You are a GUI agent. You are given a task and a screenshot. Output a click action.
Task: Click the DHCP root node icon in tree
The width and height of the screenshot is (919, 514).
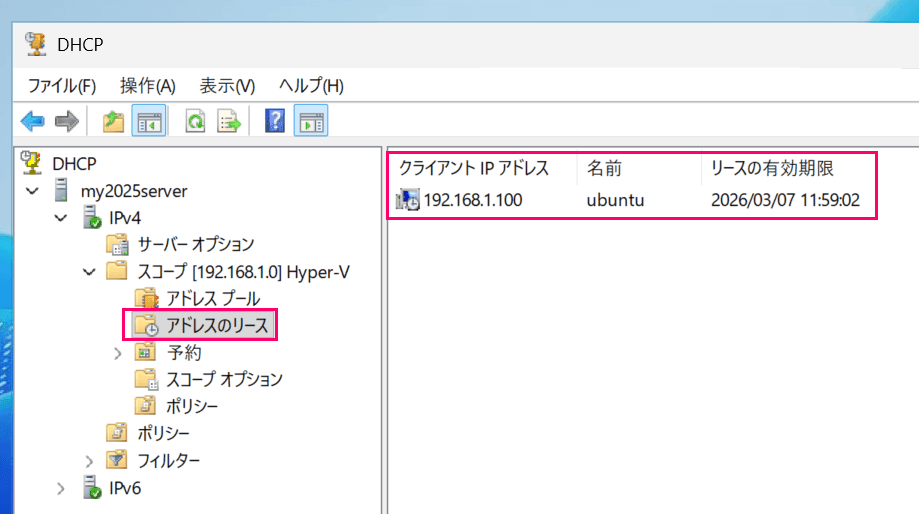click(x=31, y=163)
